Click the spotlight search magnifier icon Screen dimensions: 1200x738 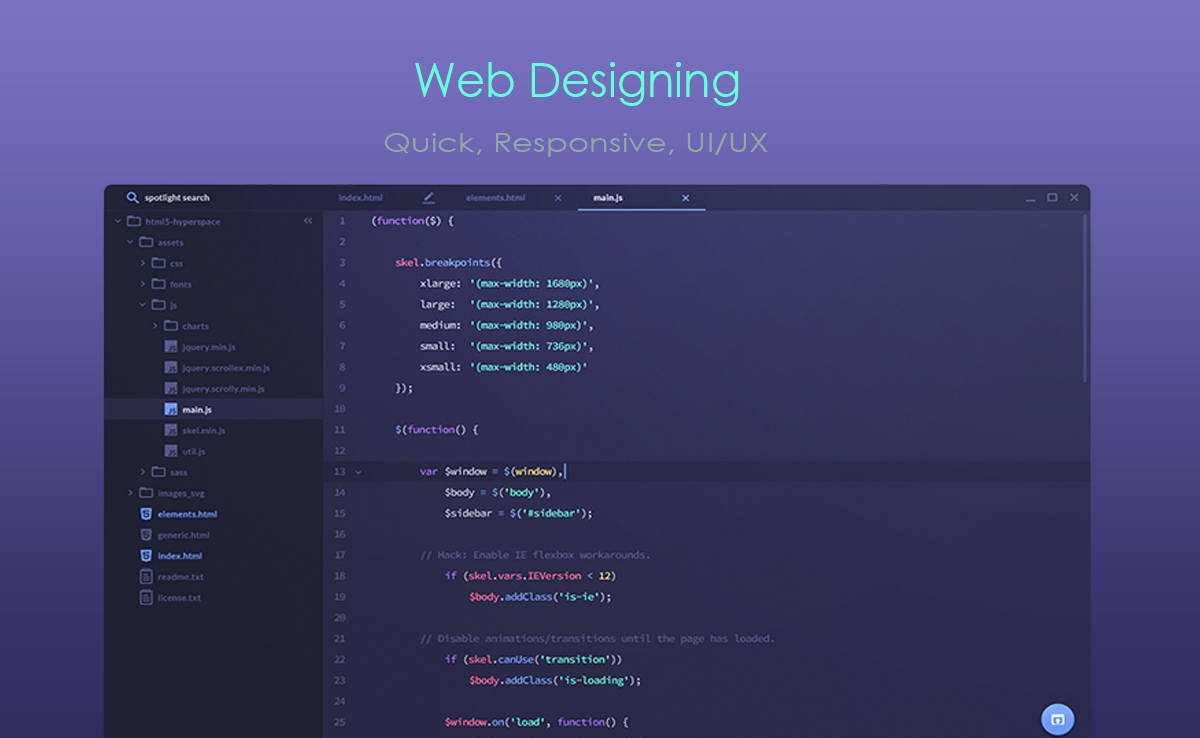click(x=133, y=197)
